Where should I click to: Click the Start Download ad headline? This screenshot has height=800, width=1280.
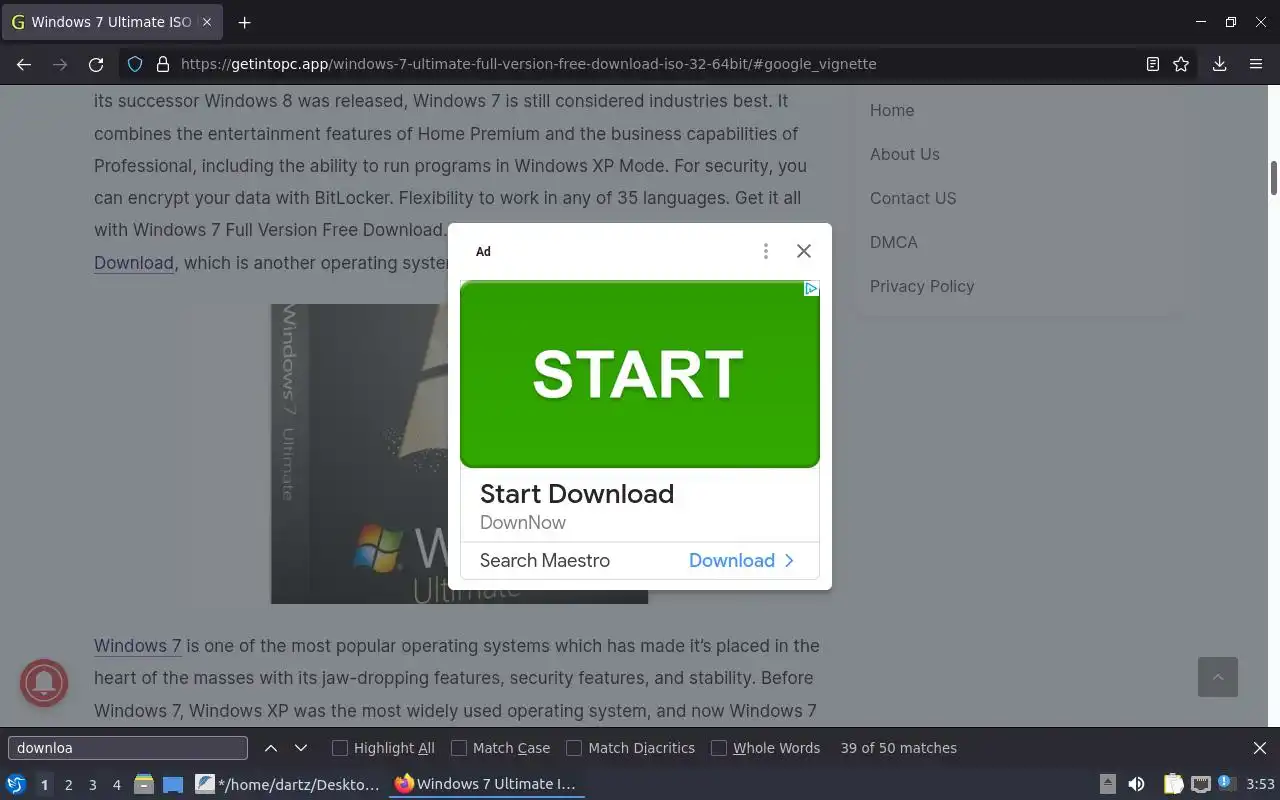tap(577, 494)
